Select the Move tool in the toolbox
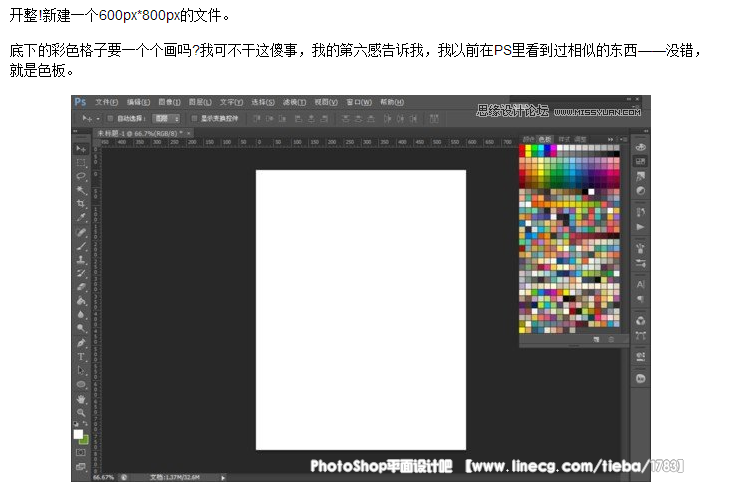The height and width of the screenshot is (483, 734). click(x=81, y=149)
